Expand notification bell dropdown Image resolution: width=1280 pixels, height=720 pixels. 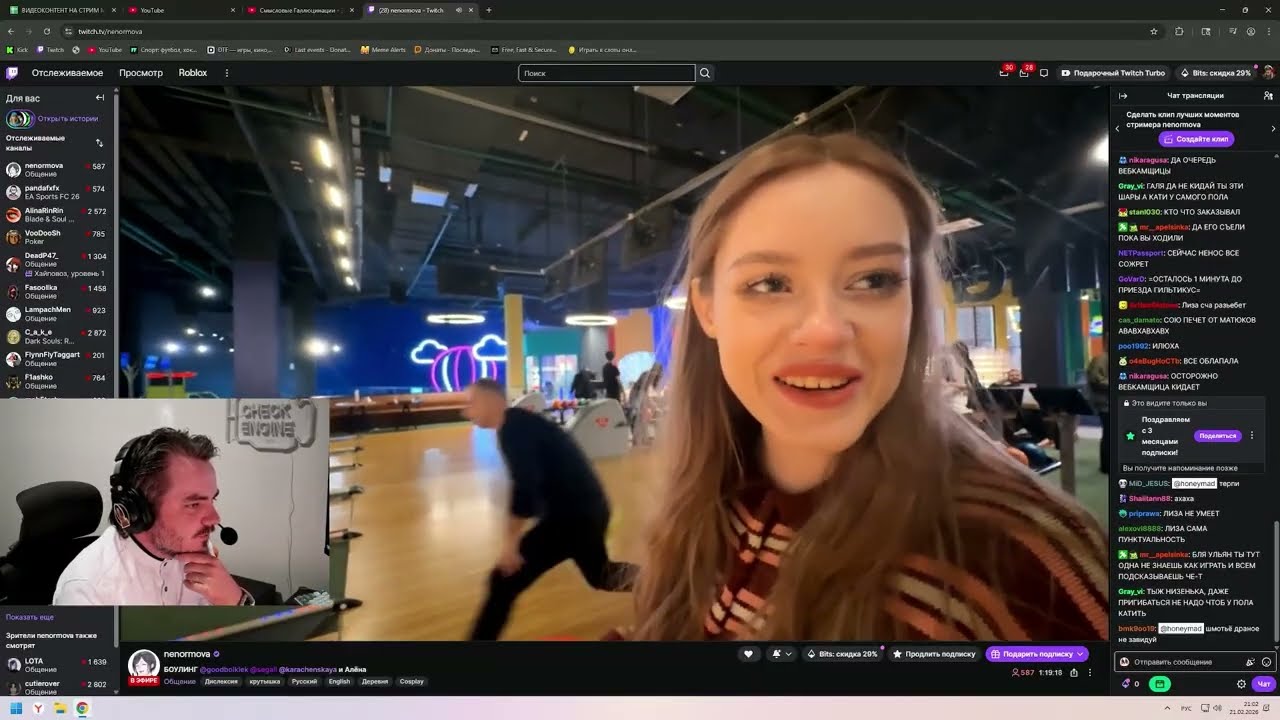tap(781, 654)
